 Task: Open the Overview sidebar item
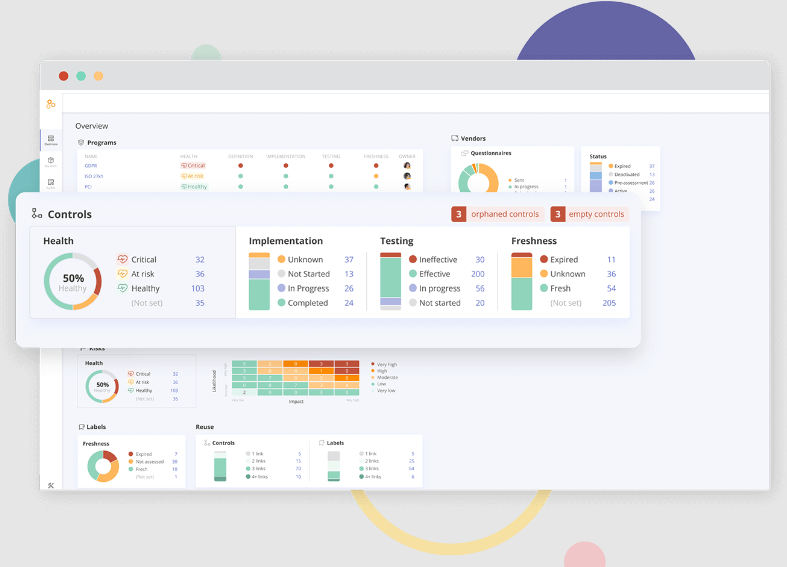pos(51,140)
